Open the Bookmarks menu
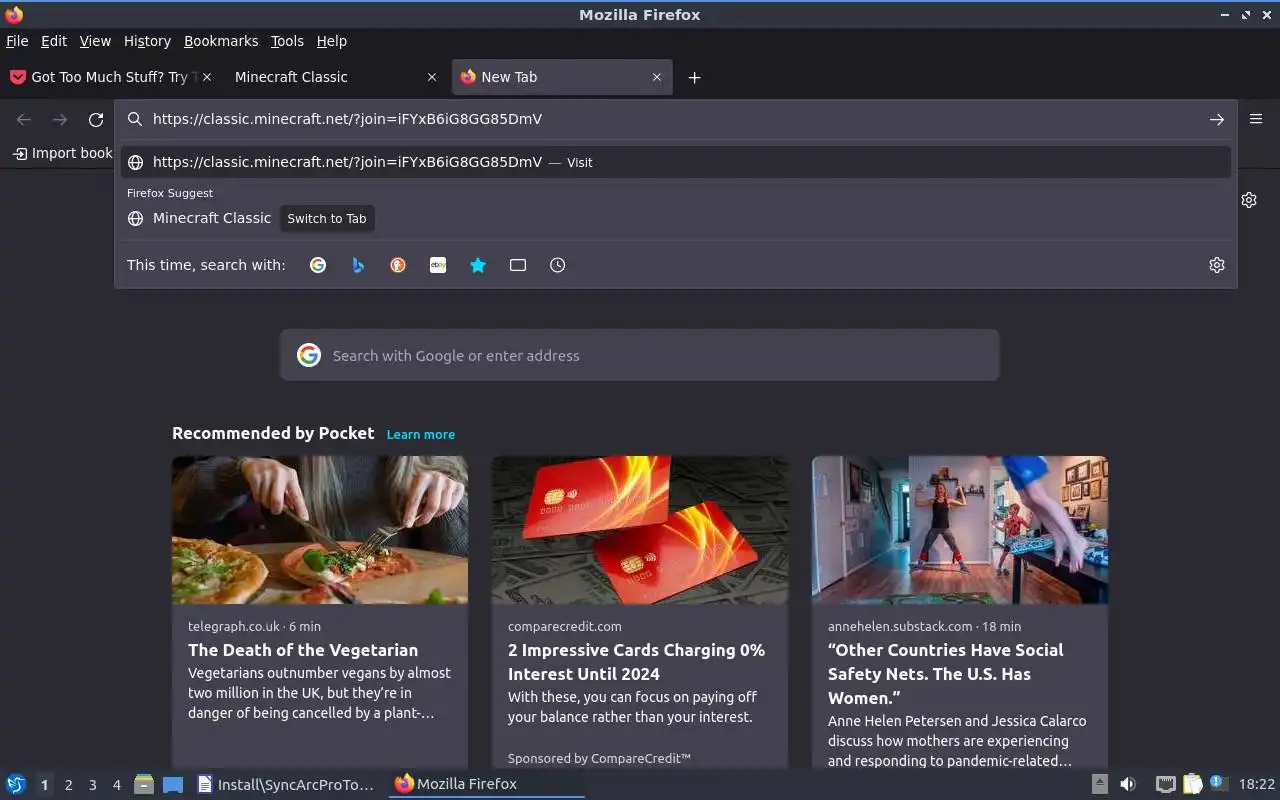This screenshot has height=800, width=1280. point(221,41)
